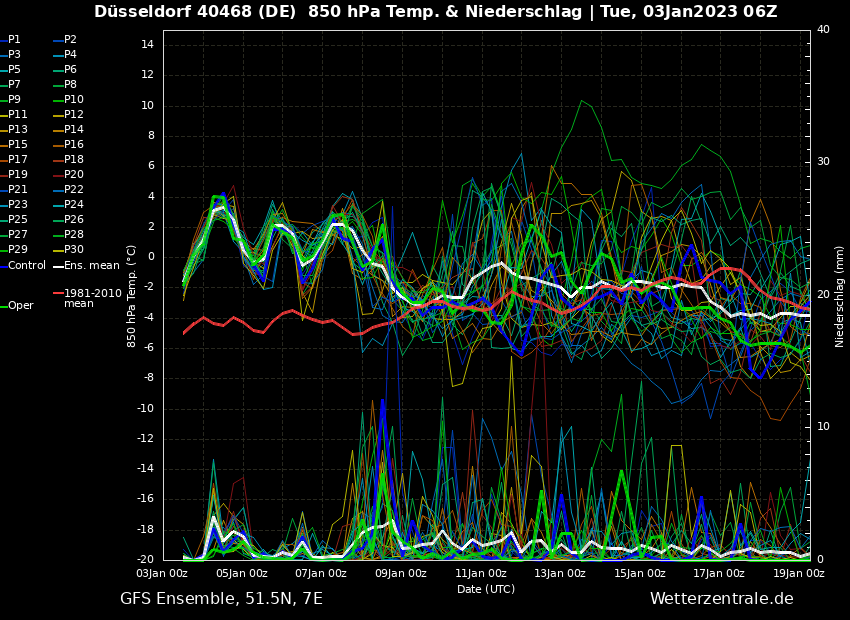Select the Oper run legend entry
The width and height of the screenshot is (850, 620).
[x=20, y=306]
